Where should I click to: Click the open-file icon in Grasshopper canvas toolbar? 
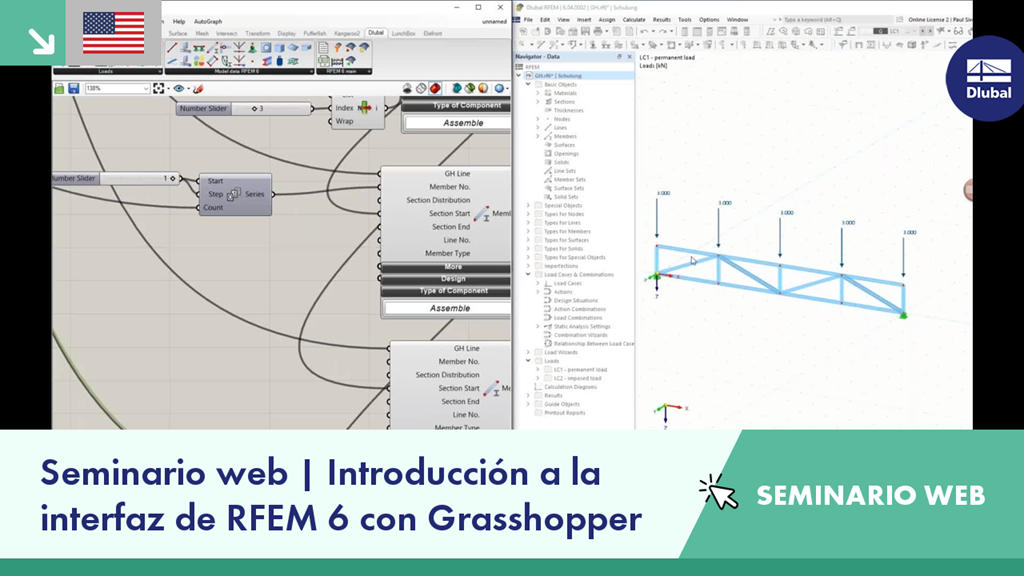coord(59,88)
